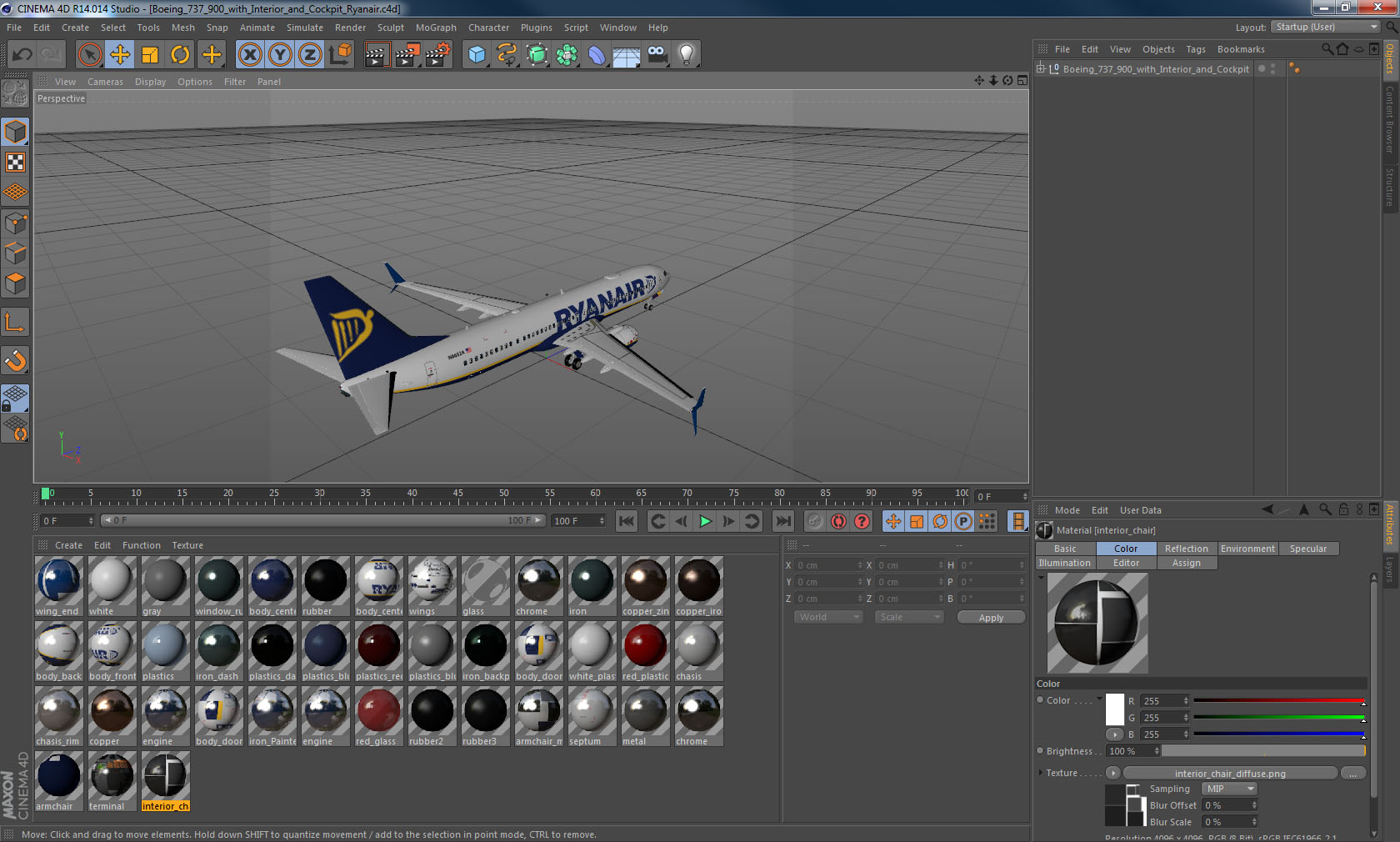Click the white Color swatch
Viewport: 1400px width, 842px height.
[1115, 709]
